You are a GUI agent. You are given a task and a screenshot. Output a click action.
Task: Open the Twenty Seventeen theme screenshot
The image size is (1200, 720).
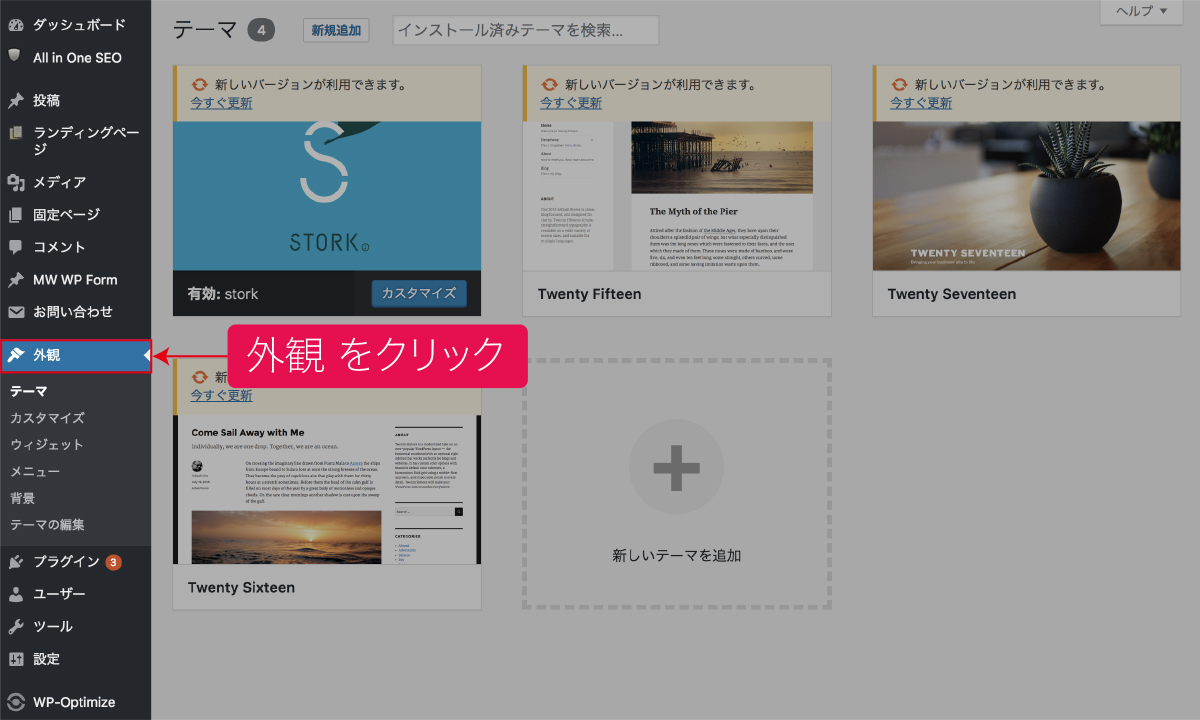tap(1027, 196)
